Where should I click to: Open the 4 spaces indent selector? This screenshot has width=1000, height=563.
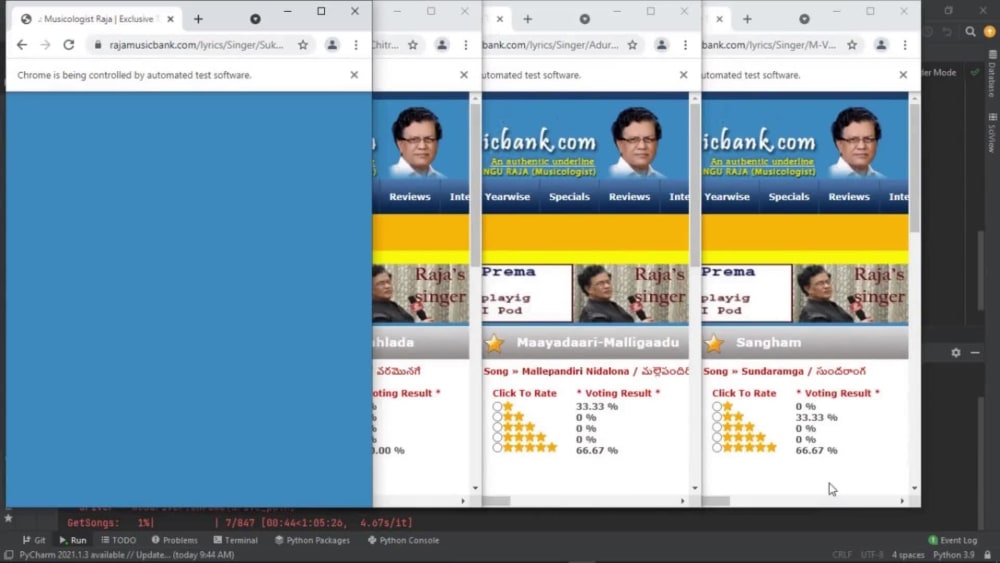coord(908,555)
